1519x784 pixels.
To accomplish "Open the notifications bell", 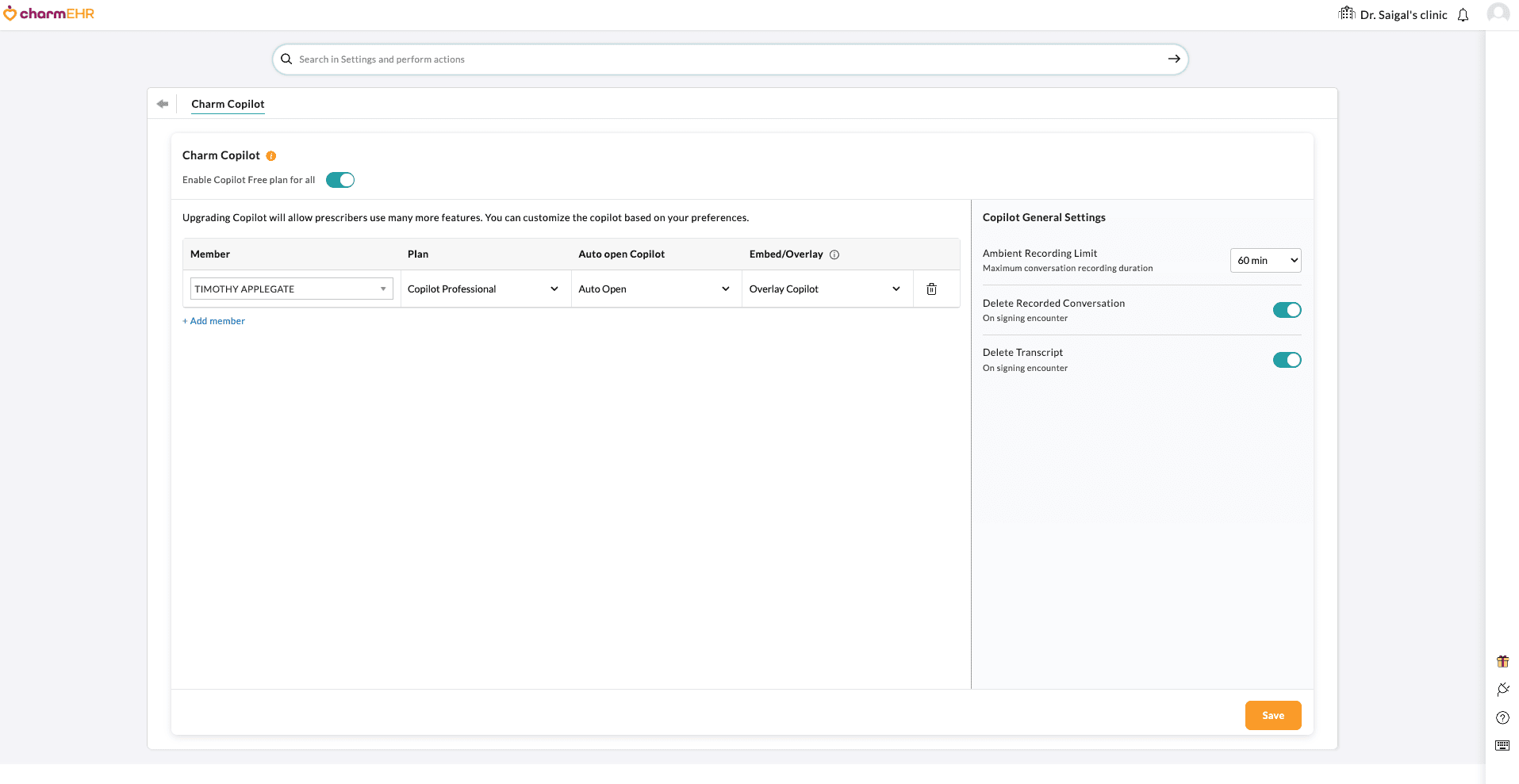I will click(x=1463, y=15).
